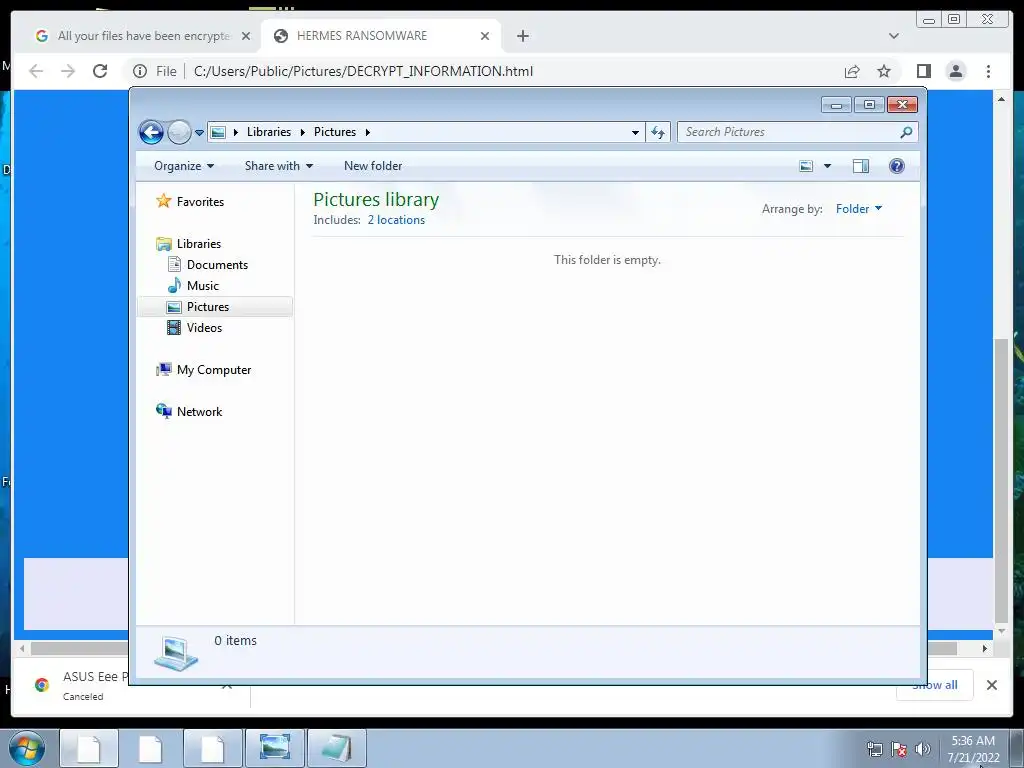This screenshot has width=1024, height=768.
Task: Close the 'All your files' tab
Action: (x=246, y=36)
